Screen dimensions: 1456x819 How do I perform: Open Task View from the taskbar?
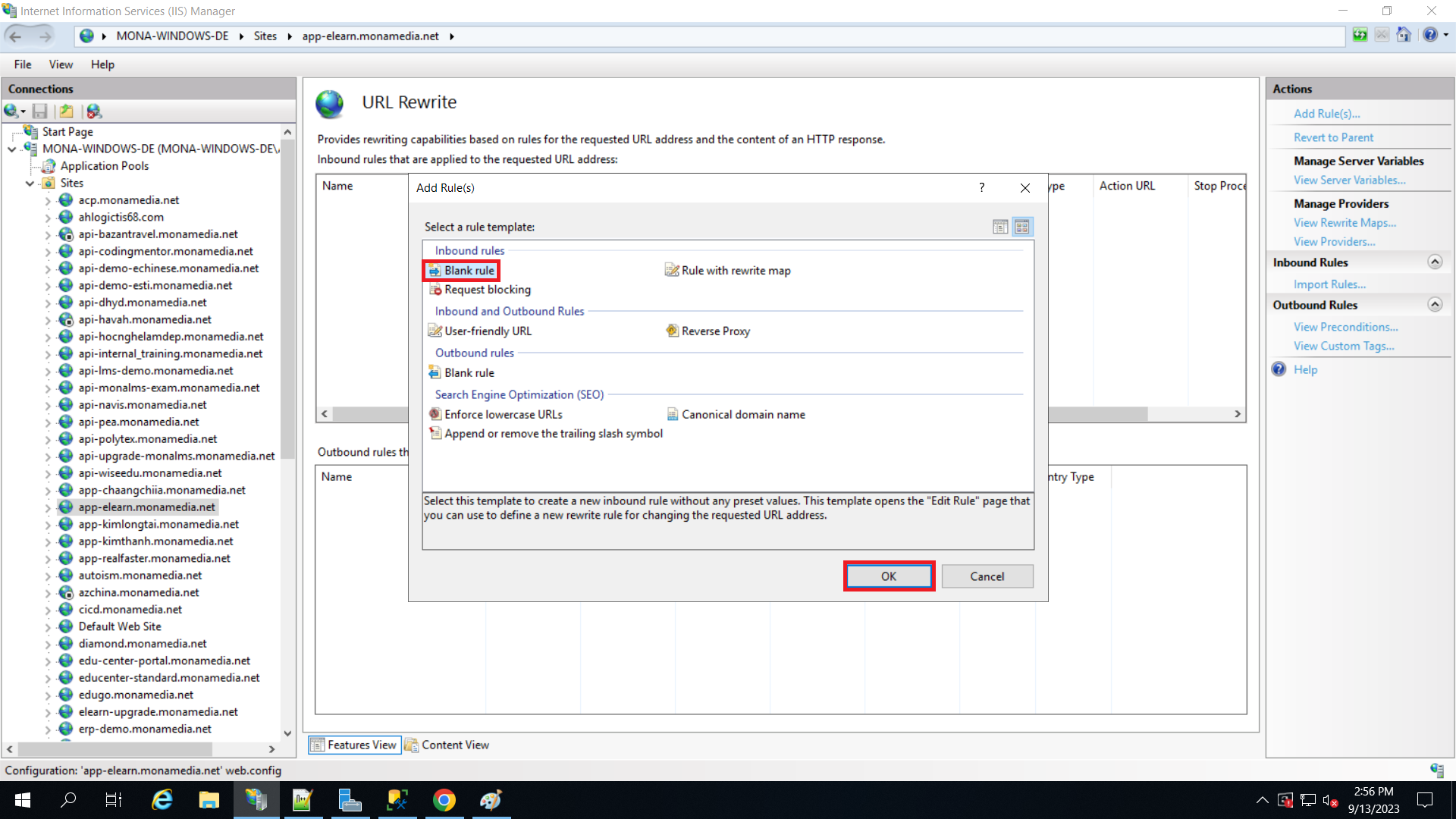114,800
